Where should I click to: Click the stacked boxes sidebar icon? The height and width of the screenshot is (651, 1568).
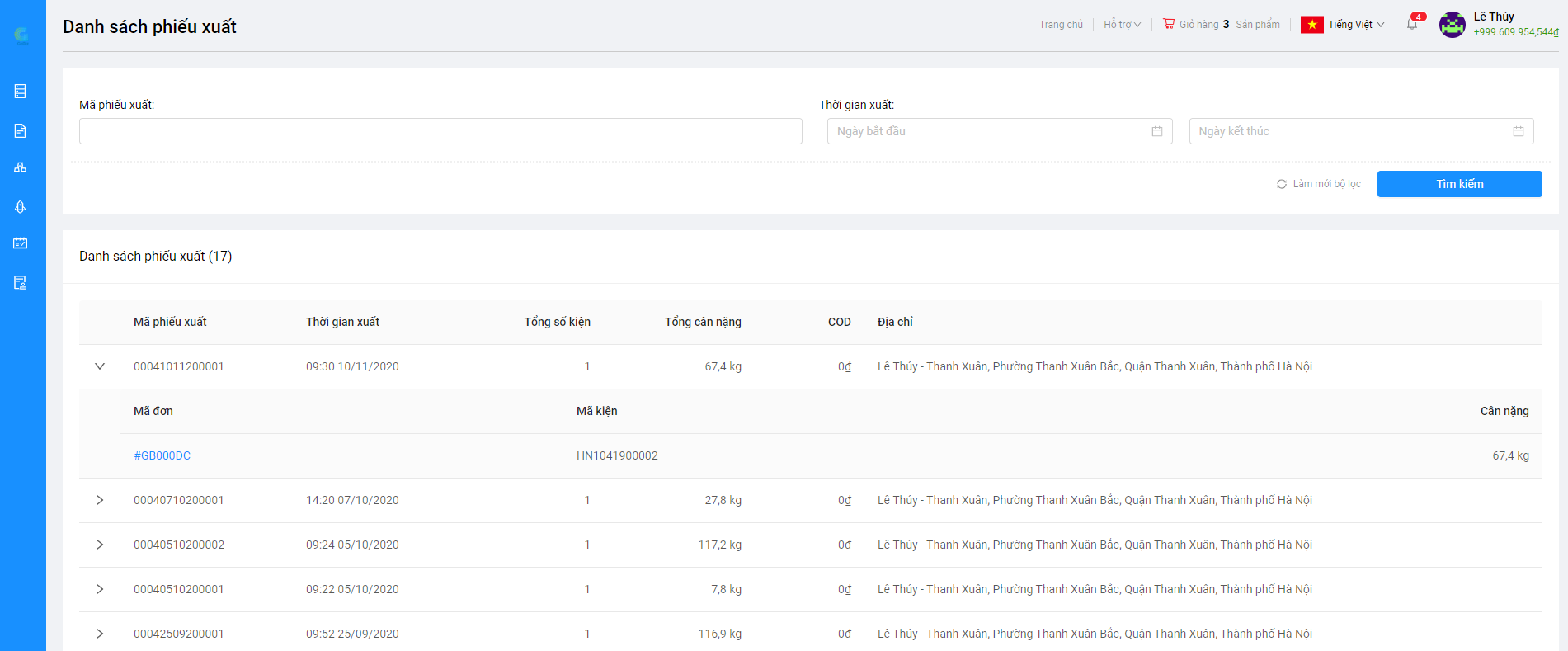21,167
